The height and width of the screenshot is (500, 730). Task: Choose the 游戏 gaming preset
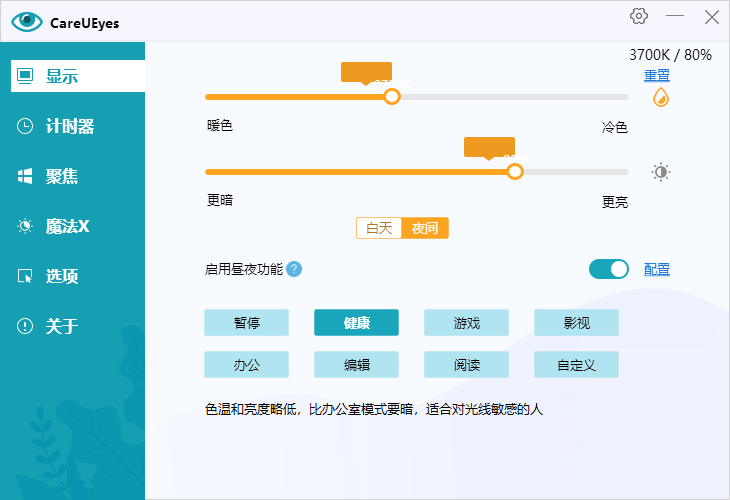(x=466, y=323)
